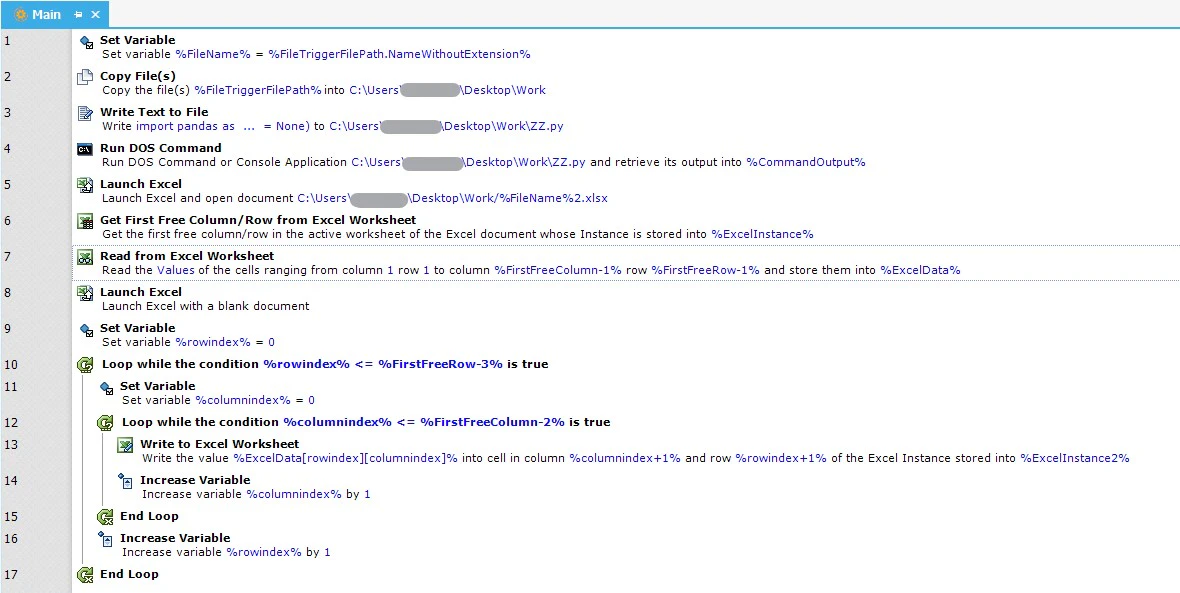Close the Main tab

point(96,14)
